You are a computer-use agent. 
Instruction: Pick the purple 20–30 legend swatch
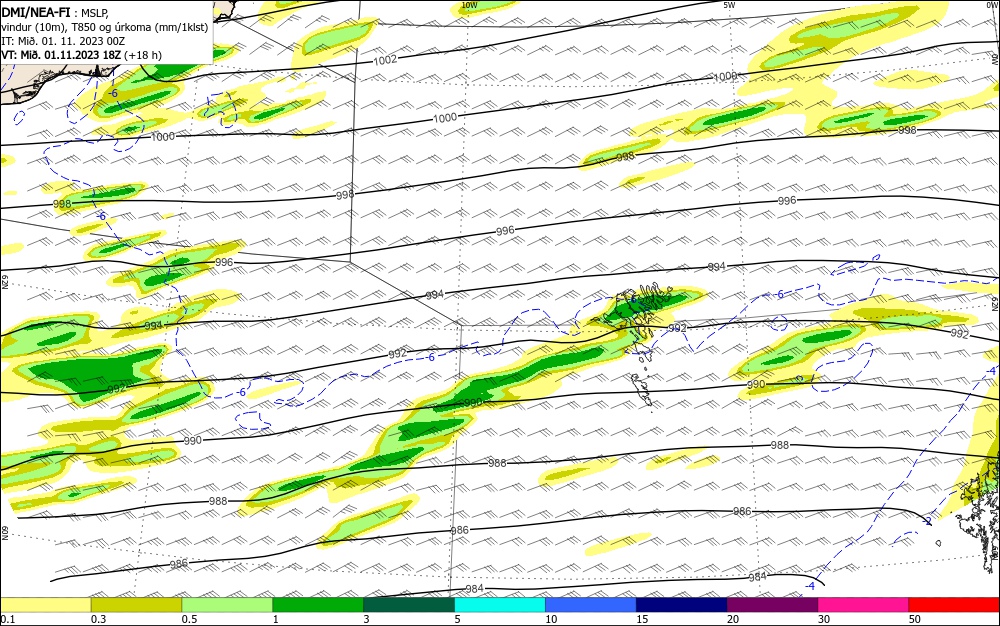pos(772,605)
